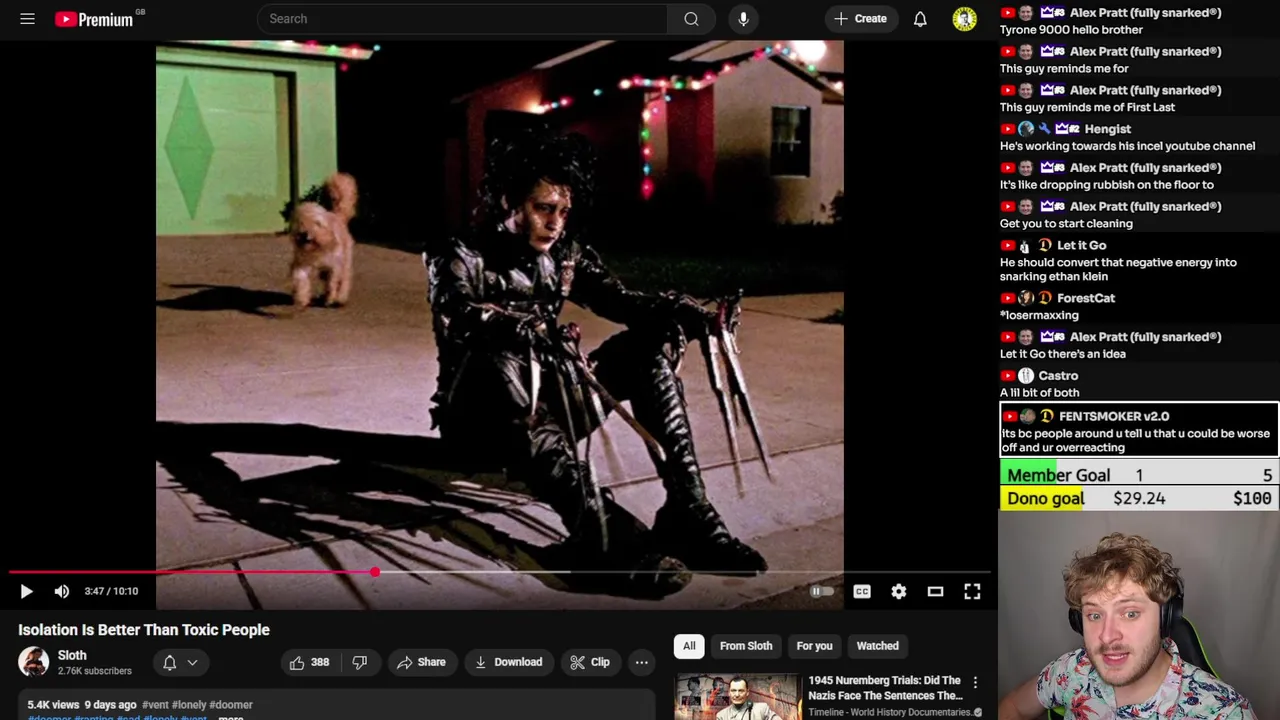This screenshot has height=720, width=1280.
Task: Go to YouTube Premium home logo
Action: 94,19
